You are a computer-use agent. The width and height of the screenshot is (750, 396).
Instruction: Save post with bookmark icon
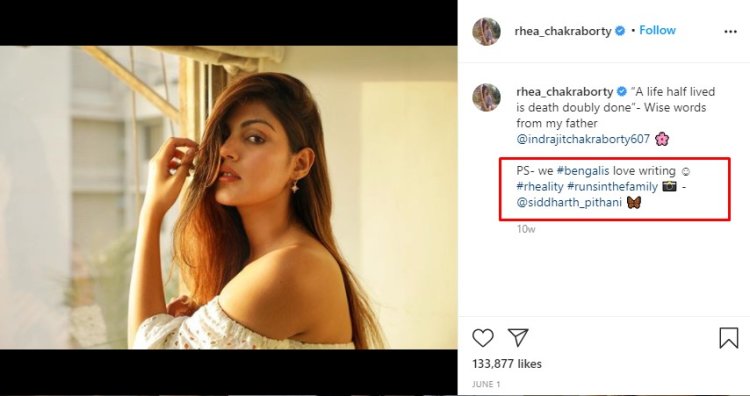[x=728, y=338]
